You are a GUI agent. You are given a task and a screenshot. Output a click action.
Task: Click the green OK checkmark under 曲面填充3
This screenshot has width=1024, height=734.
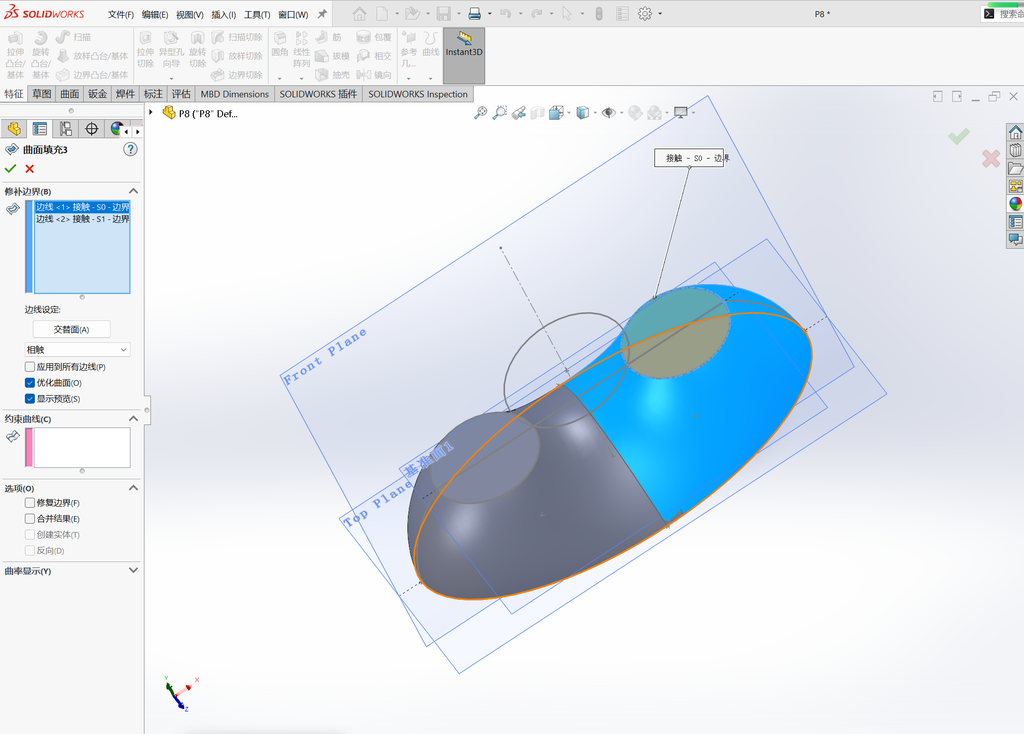[10, 168]
